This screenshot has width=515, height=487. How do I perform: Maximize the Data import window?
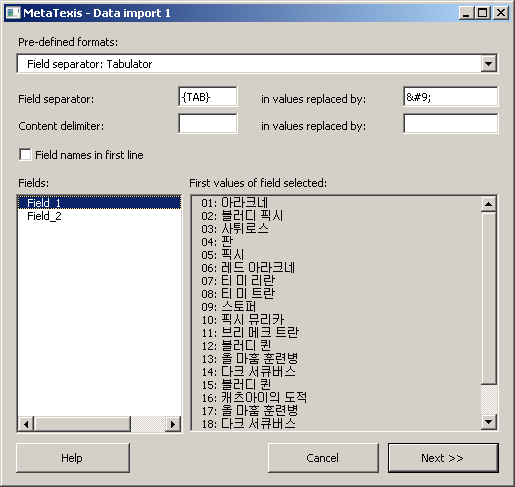point(483,13)
